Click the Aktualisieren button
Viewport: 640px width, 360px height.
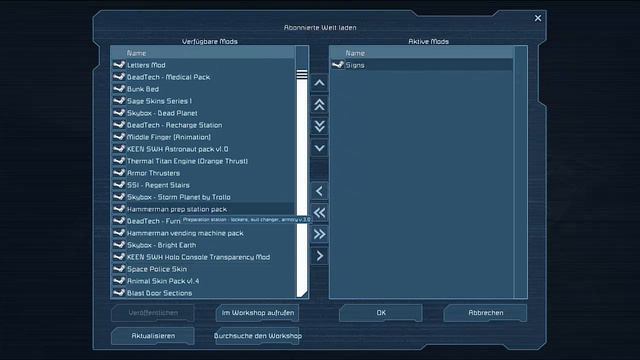(x=153, y=336)
